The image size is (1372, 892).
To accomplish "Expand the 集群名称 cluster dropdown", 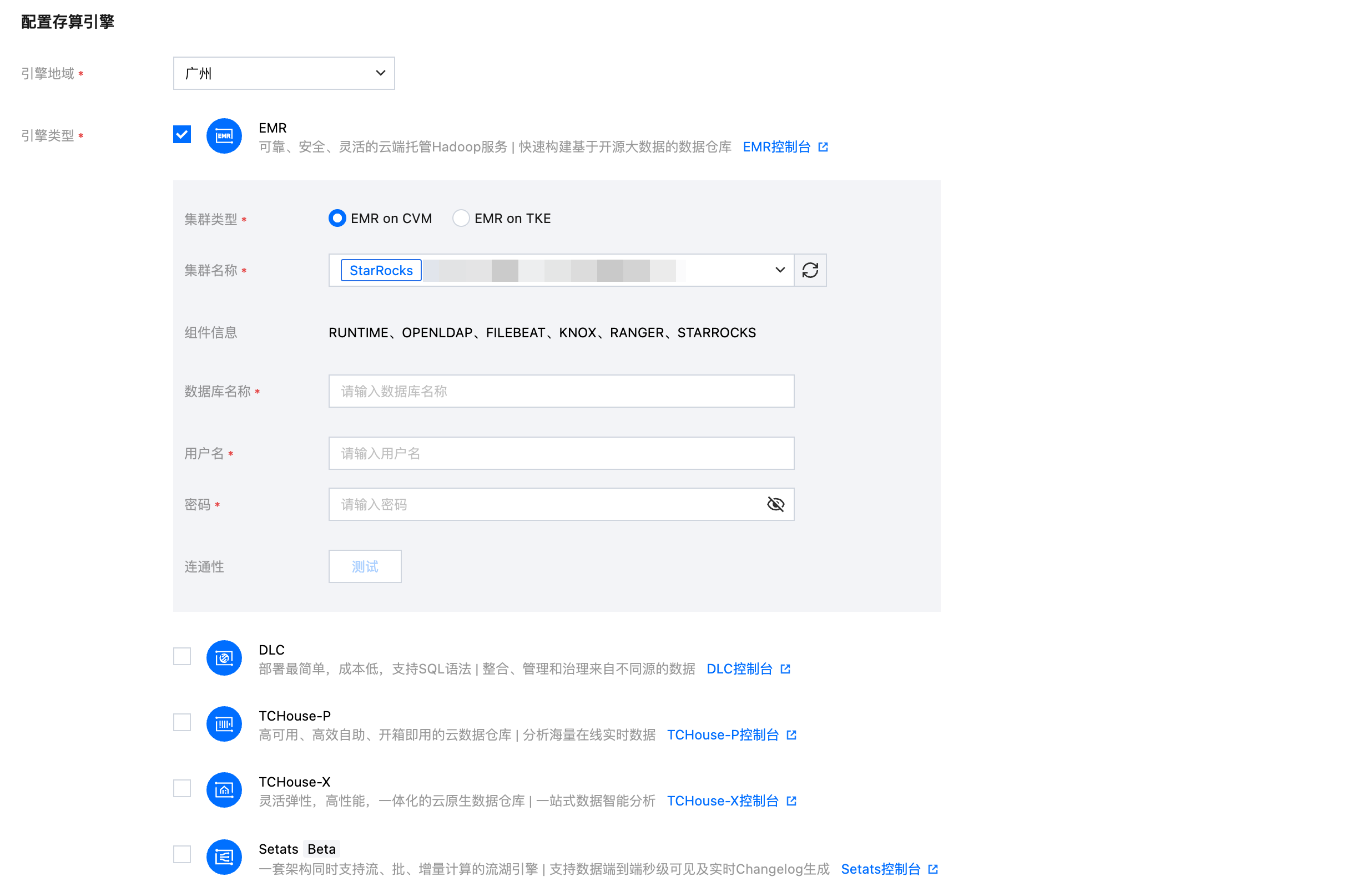I will coord(779,270).
